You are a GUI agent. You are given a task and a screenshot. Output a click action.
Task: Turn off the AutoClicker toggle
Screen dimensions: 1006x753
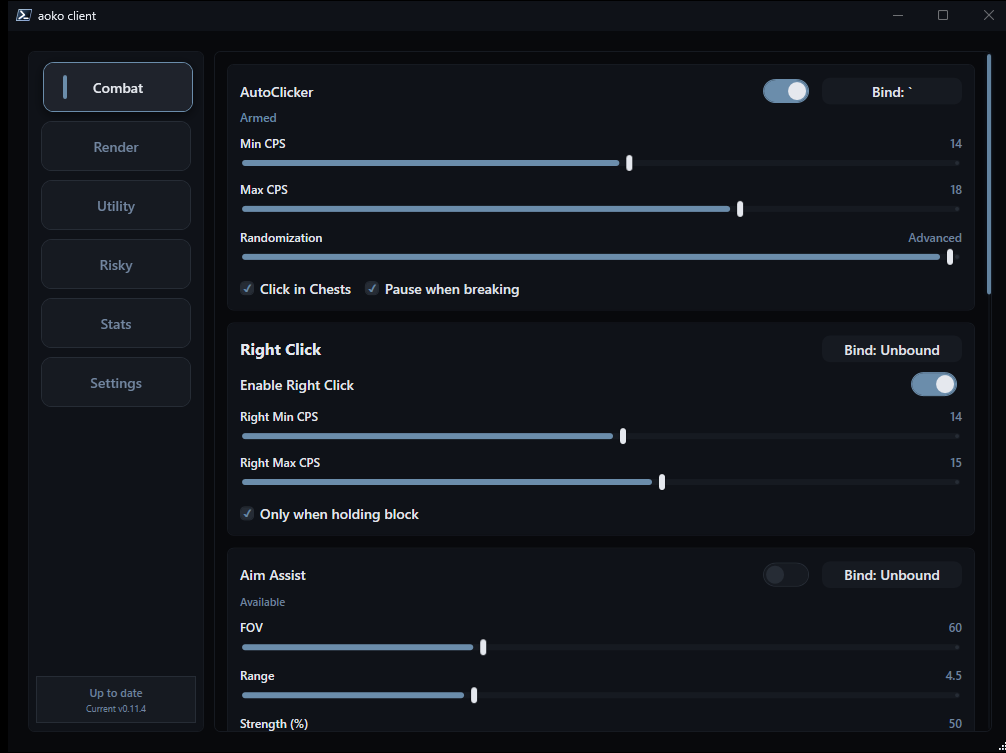coord(785,91)
